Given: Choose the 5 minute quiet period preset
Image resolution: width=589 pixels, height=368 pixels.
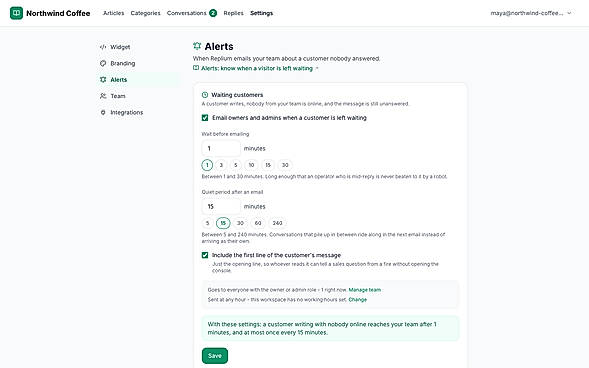Looking at the screenshot, I should coord(207,223).
